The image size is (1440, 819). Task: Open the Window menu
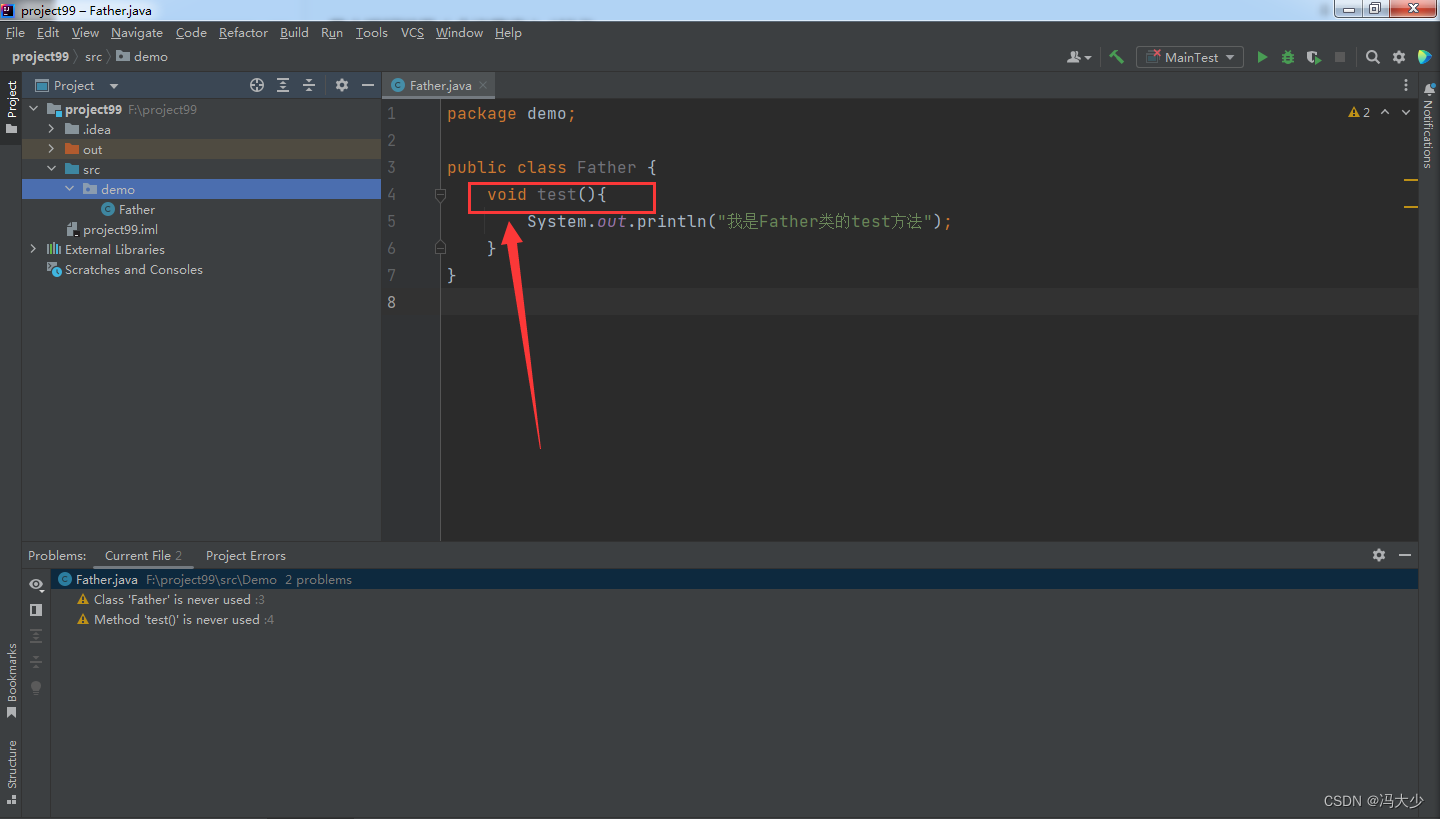click(x=459, y=33)
